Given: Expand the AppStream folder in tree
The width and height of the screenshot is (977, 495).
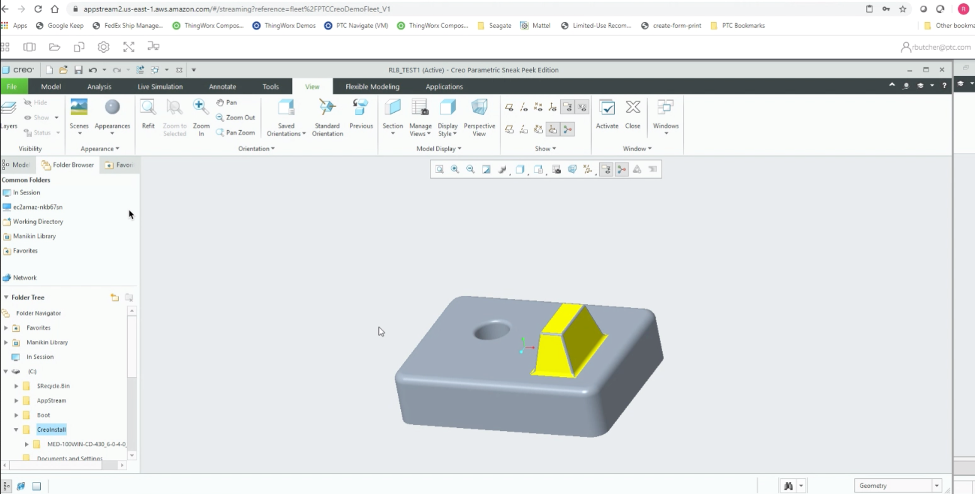Looking at the screenshot, I should (x=16, y=400).
